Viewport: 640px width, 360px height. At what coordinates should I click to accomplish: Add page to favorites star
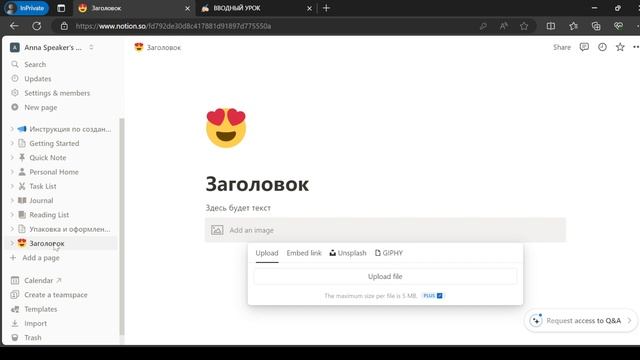pyautogui.click(x=620, y=47)
